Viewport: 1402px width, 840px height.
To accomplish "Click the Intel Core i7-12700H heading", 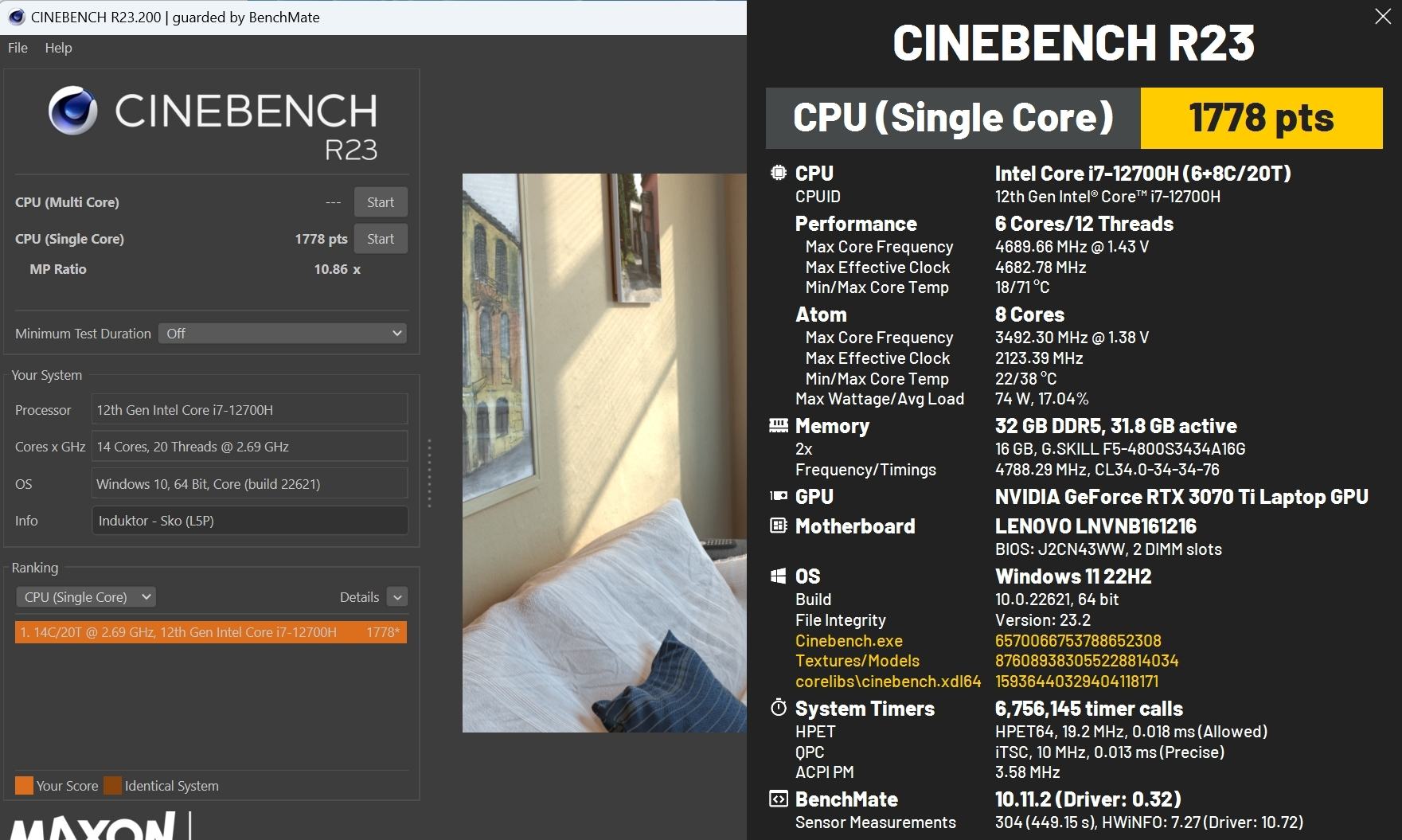I will (1143, 174).
